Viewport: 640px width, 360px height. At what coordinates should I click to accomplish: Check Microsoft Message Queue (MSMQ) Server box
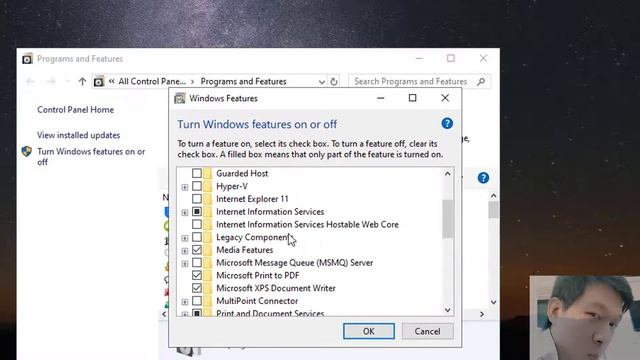[x=197, y=262]
